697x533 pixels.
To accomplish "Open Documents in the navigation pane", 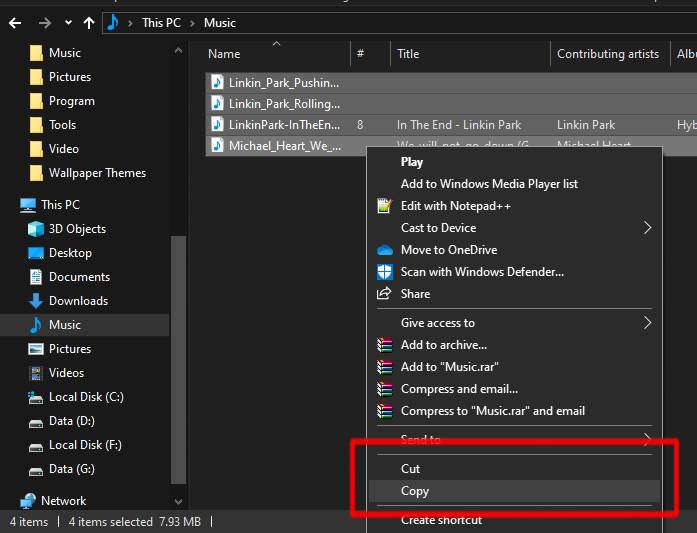I will point(69,277).
